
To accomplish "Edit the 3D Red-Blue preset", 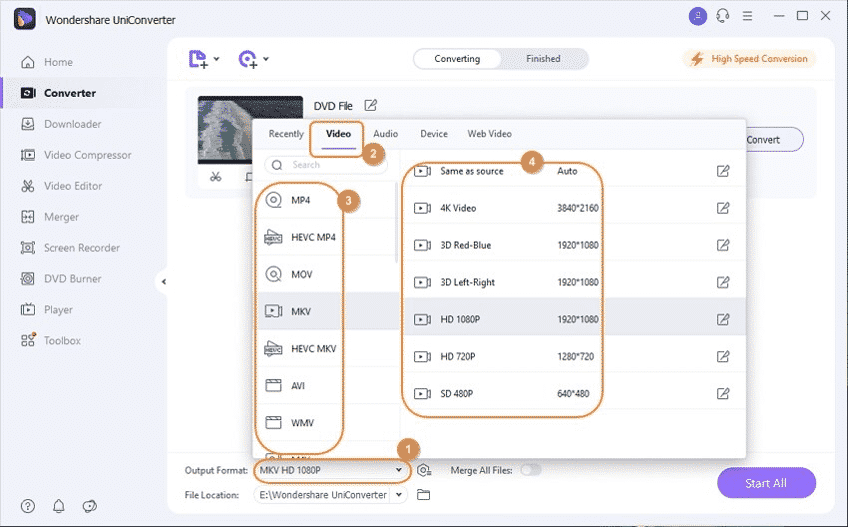I will (723, 245).
